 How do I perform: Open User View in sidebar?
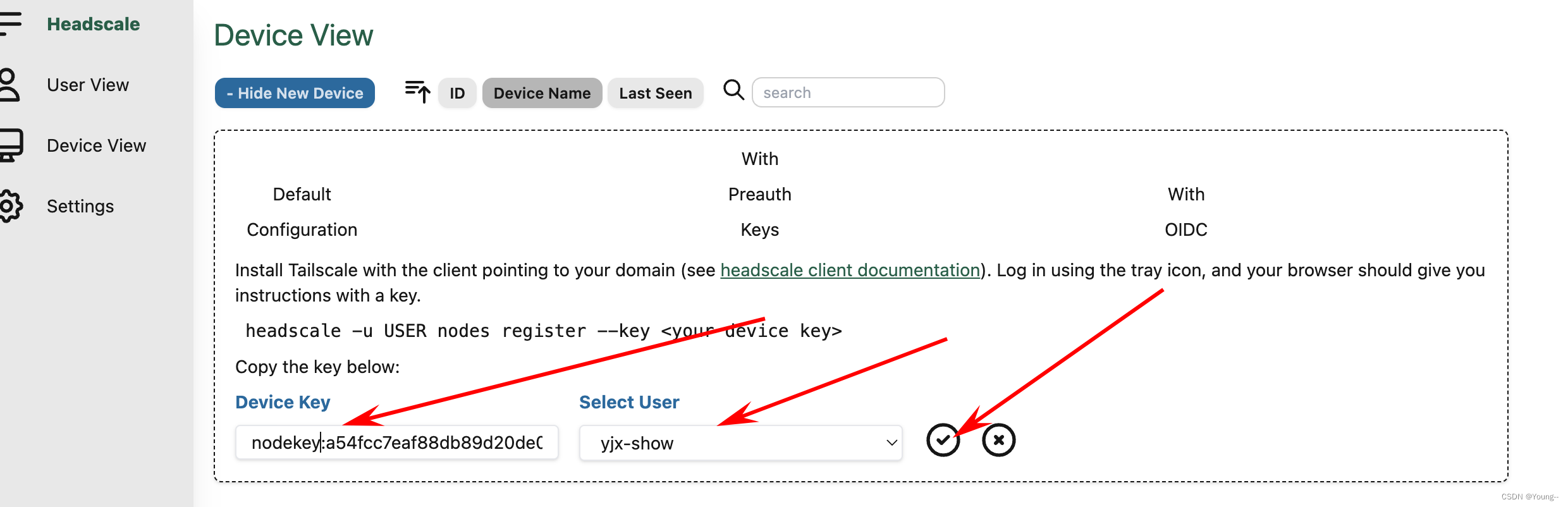pos(88,85)
